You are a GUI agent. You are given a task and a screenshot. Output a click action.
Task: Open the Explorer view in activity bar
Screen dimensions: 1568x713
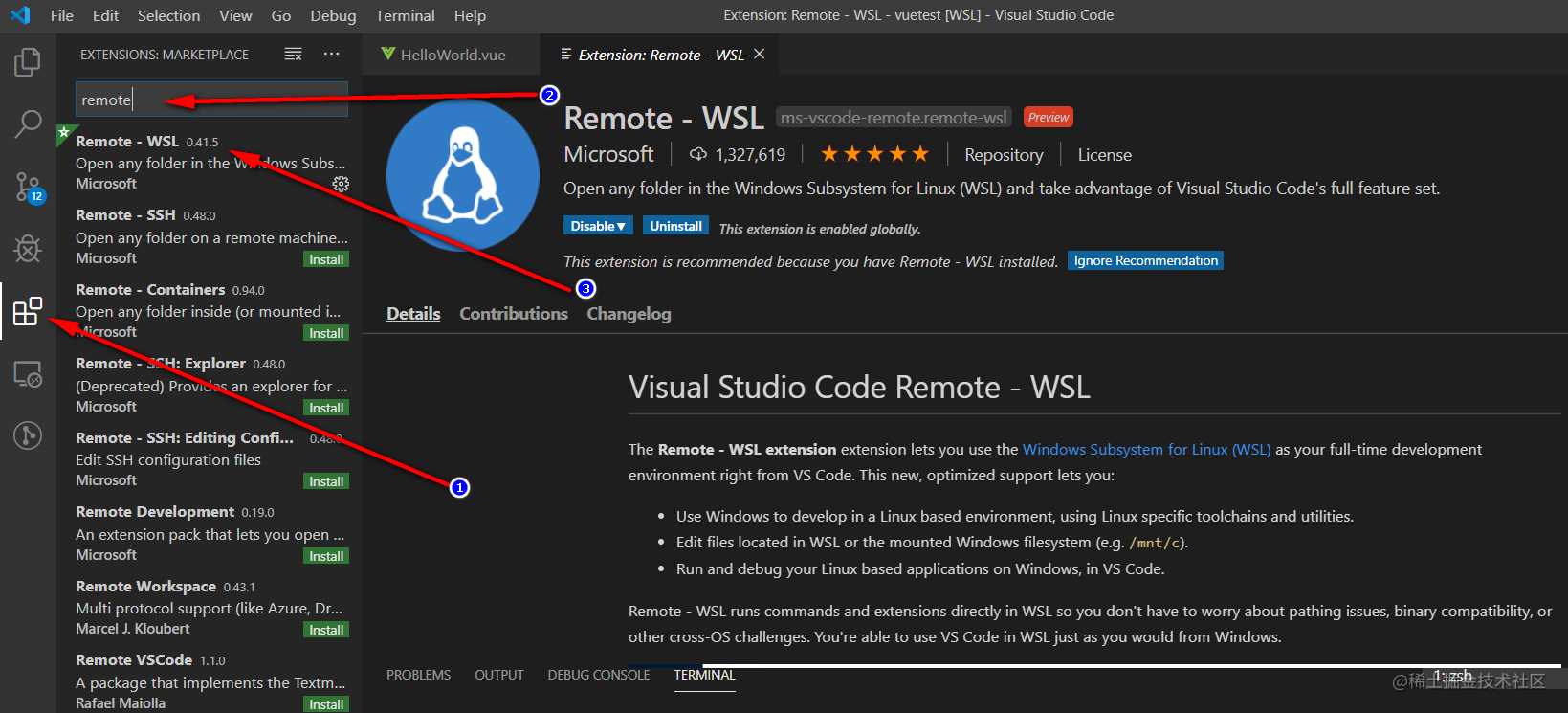(28, 62)
